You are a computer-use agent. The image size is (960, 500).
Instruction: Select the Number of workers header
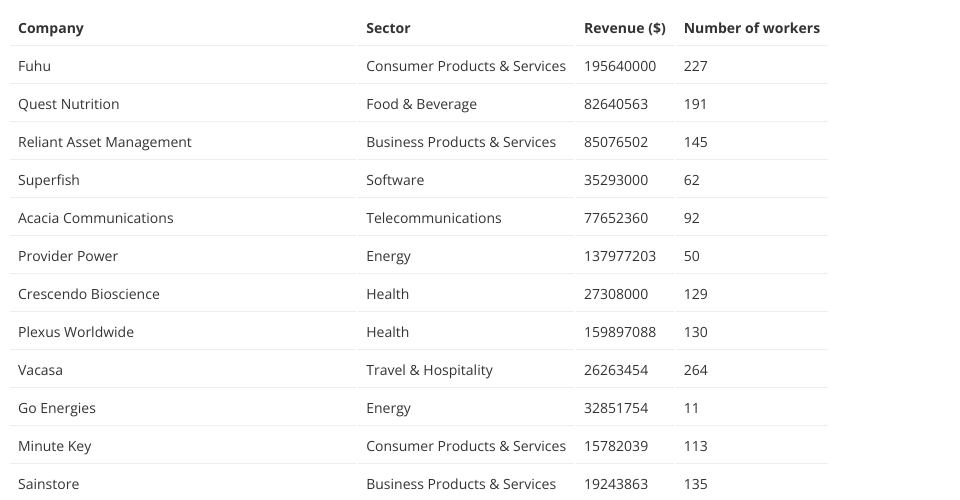click(x=751, y=28)
